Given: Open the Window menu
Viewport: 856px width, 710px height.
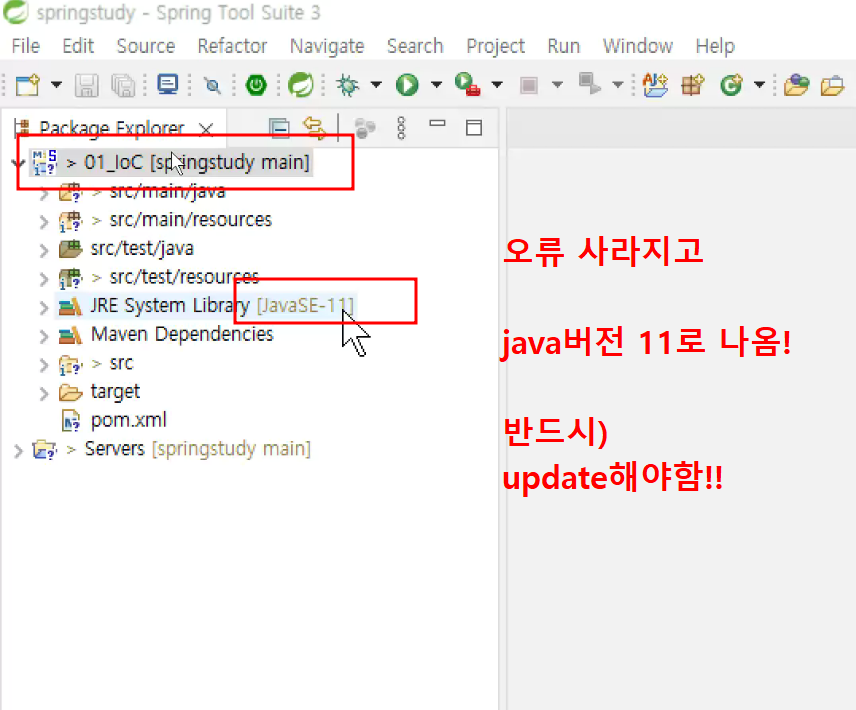Looking at the screenshot, I should coord(638,46).
